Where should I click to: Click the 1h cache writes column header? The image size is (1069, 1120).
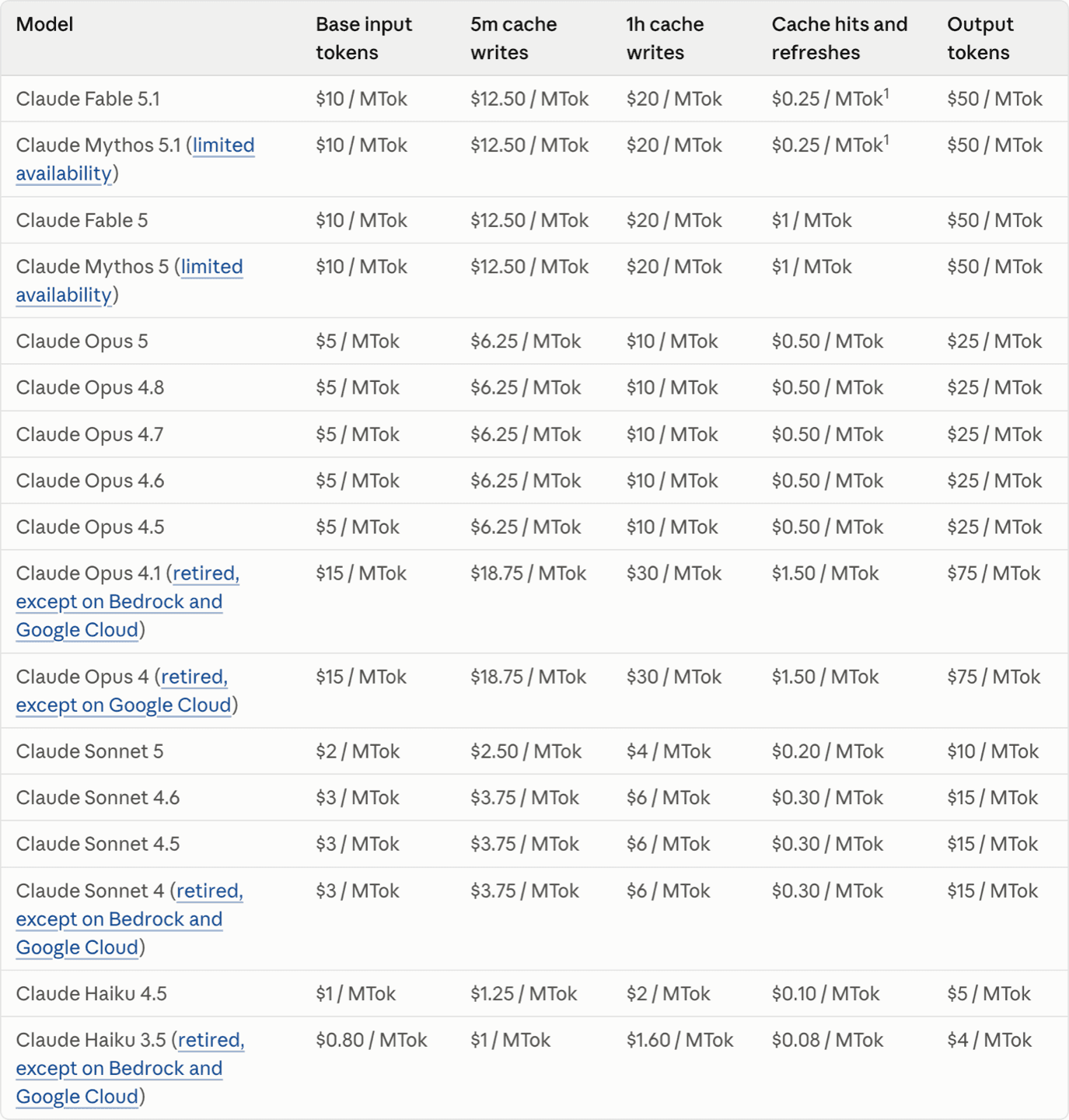click(665, 38)
